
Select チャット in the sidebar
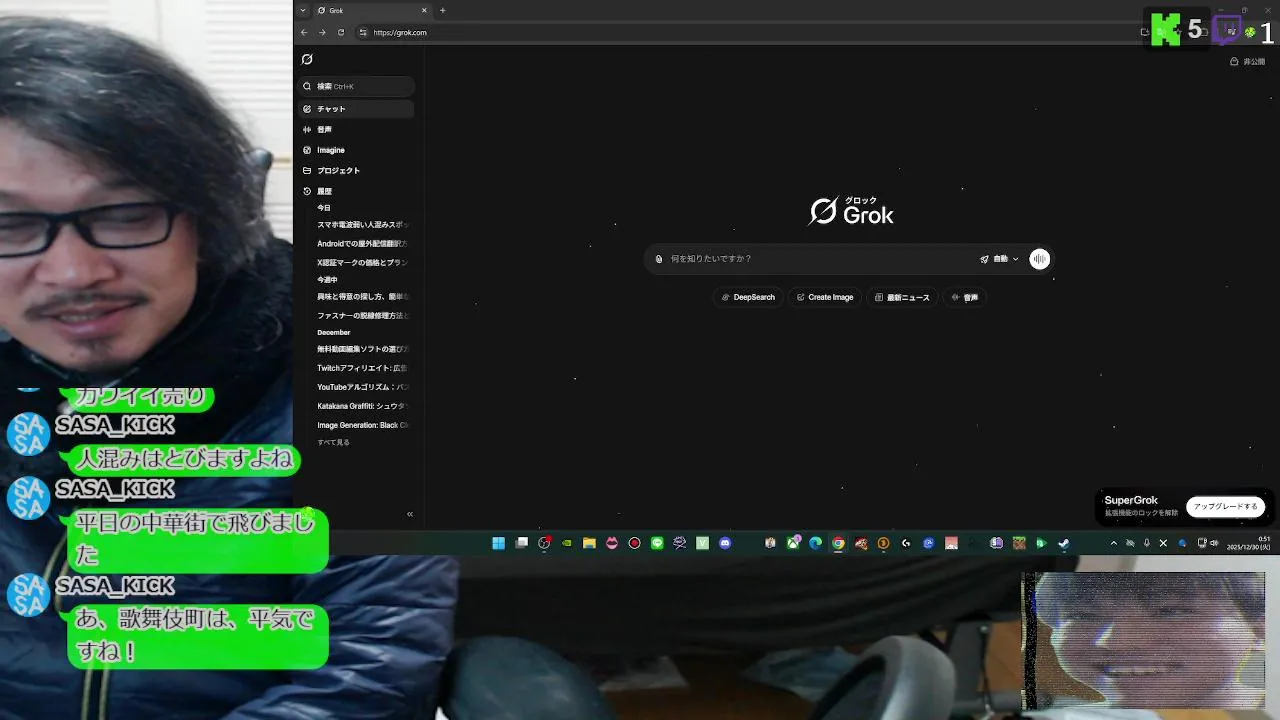(356, 108)
